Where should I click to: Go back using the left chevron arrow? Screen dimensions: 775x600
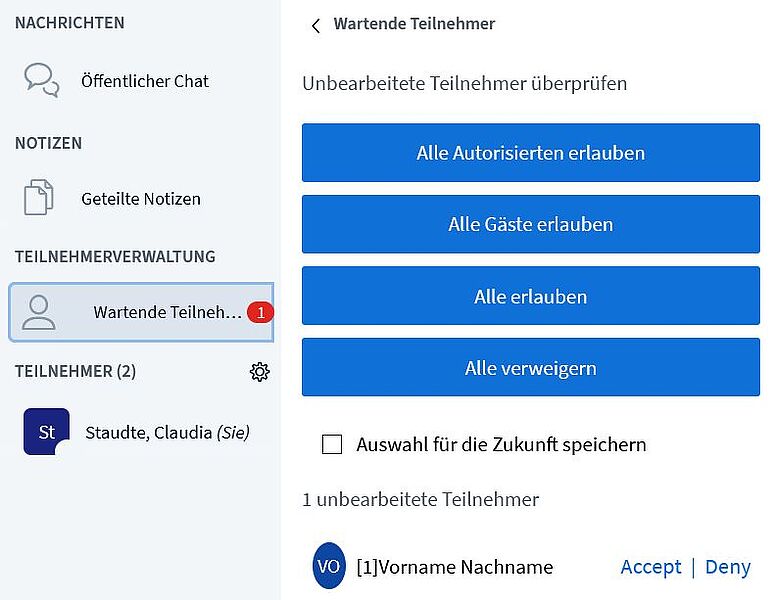coord(316,25)
